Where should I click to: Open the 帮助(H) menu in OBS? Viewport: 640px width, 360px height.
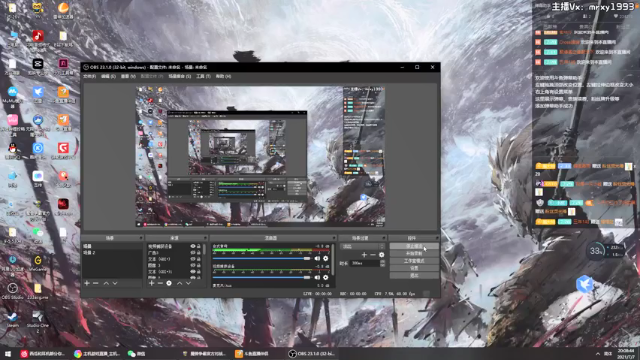223,76
